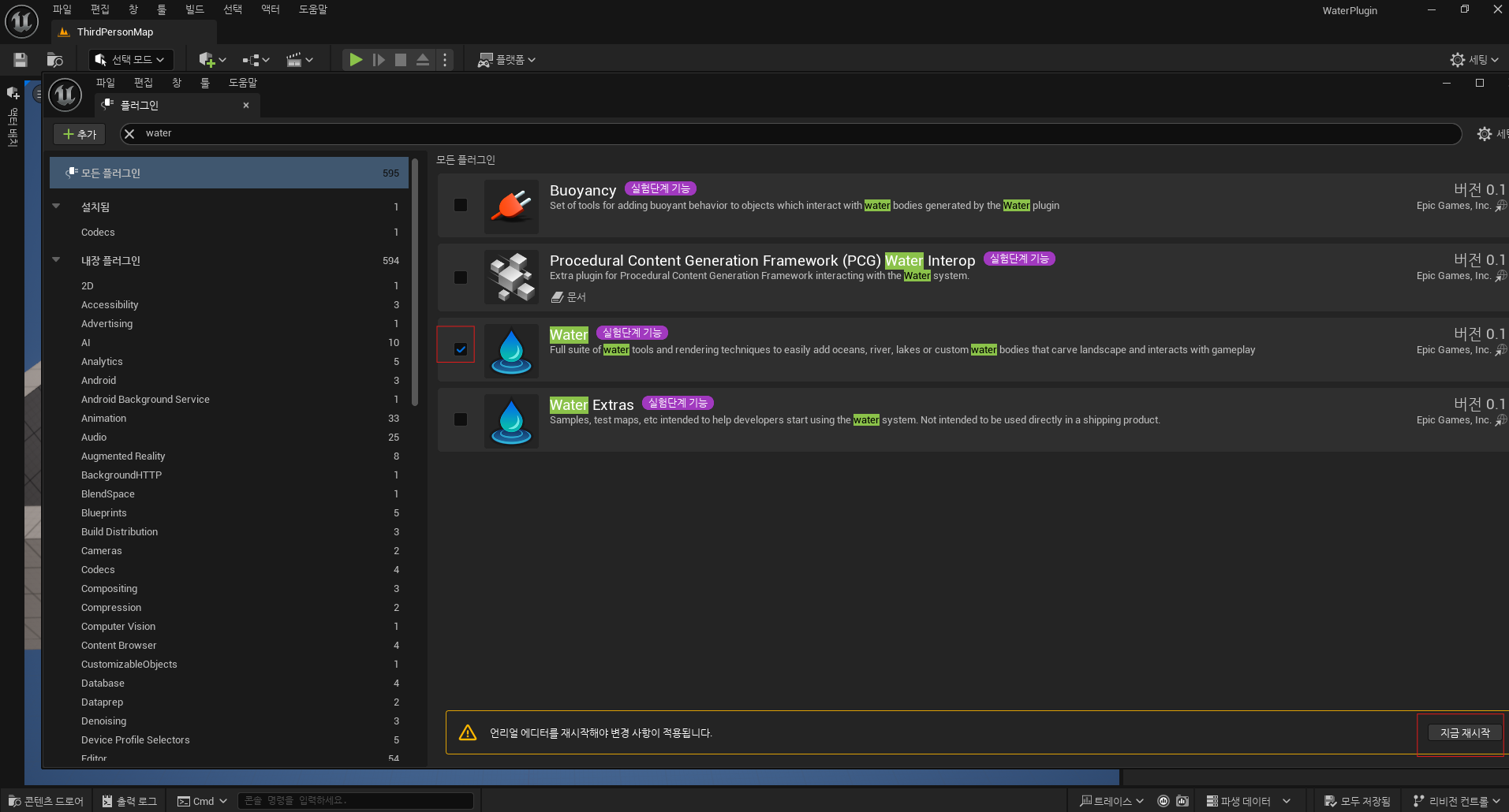Open plugin browser settings gear icon
Screen dimensions: 1509x812
1484,134
